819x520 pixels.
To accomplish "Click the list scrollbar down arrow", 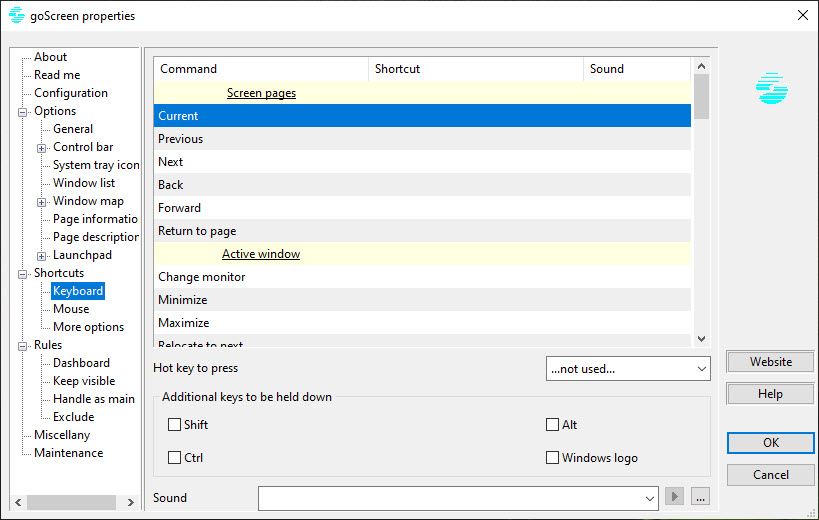I will (701, 339).
